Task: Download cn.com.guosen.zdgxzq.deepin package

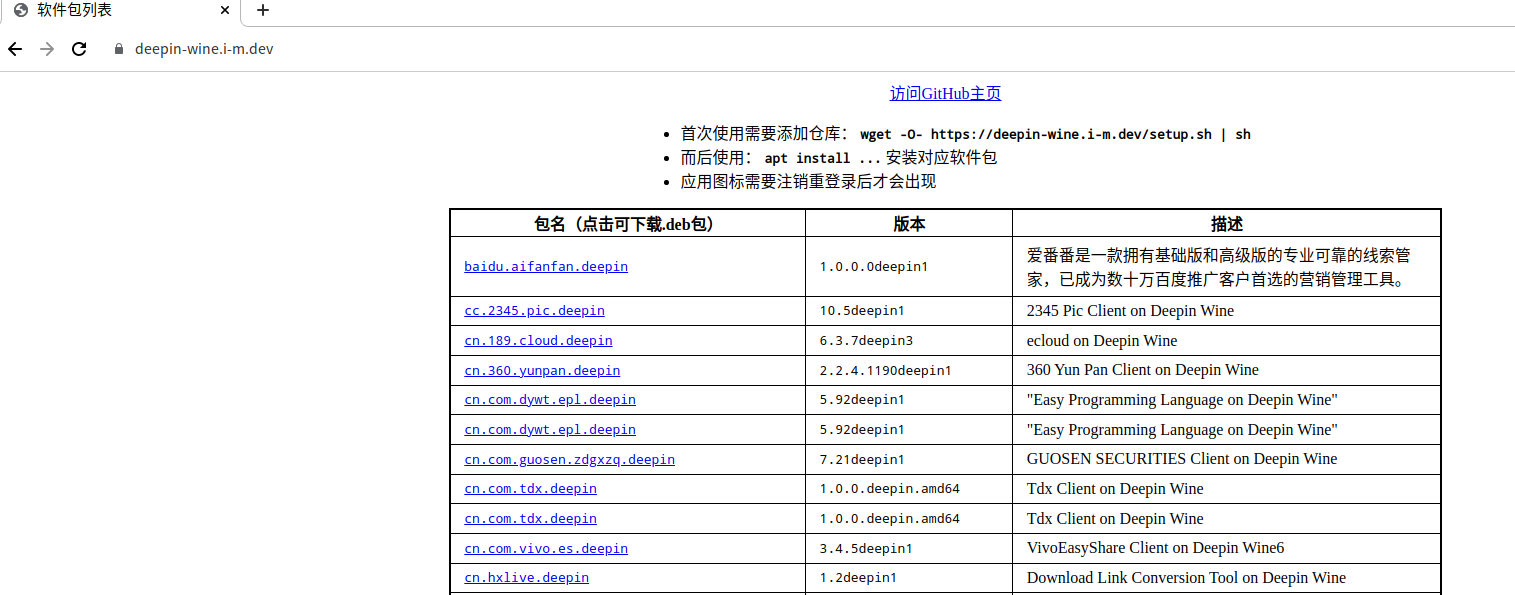Action: [x=569, y=460]
